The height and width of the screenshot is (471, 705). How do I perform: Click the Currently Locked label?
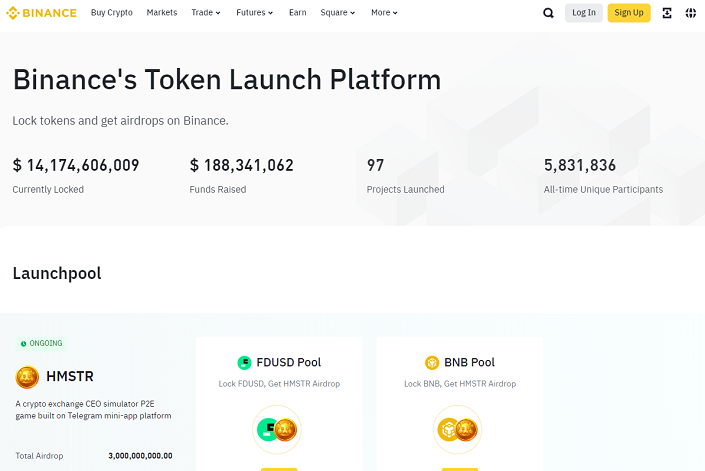pos(48,190)
